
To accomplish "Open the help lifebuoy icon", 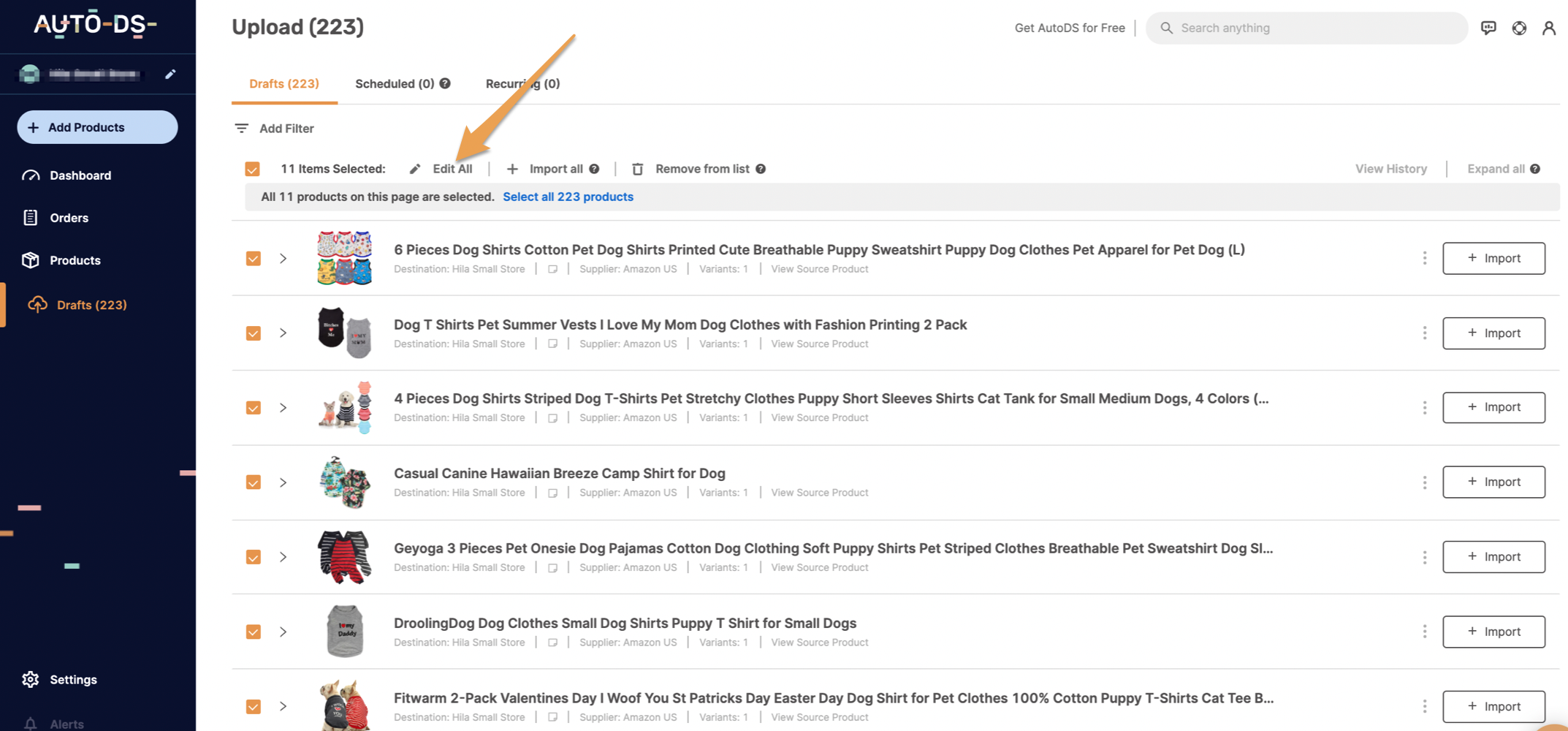I will [x=1519, y=28].
